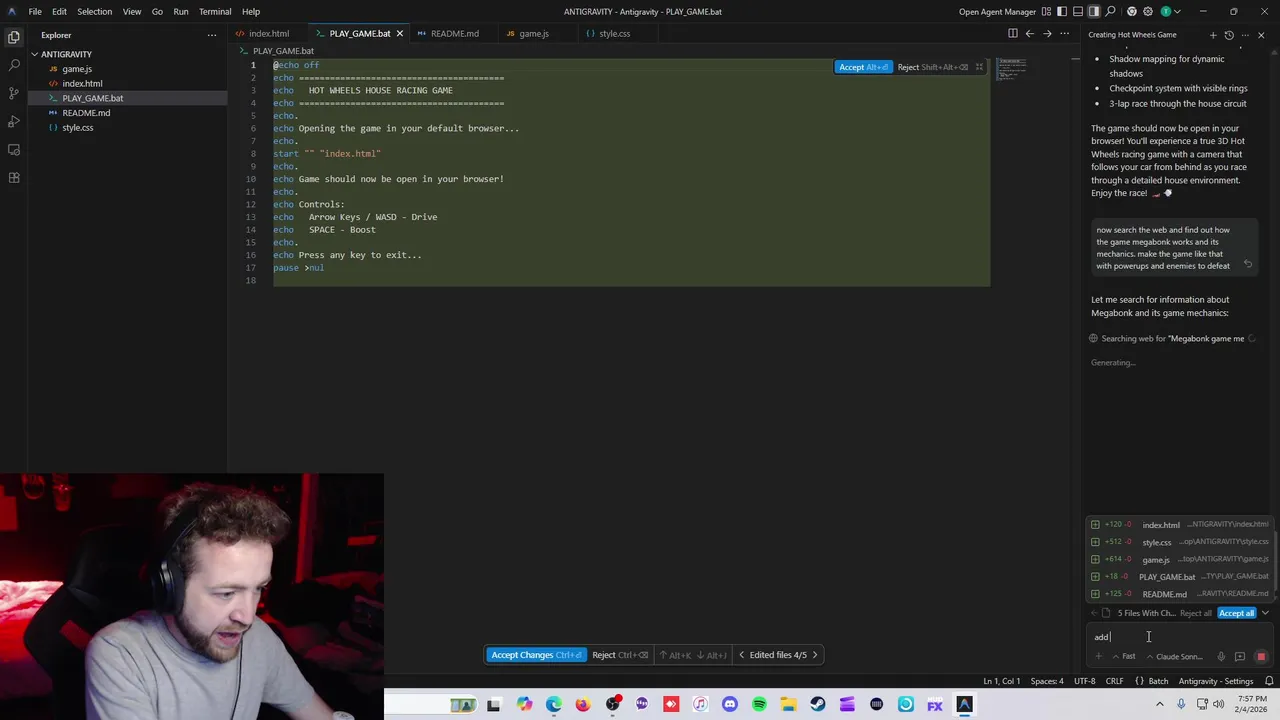The height and width of the screenshot is (720, 1280).
Task: Click the chat message input field
Action: point(1179,637)
